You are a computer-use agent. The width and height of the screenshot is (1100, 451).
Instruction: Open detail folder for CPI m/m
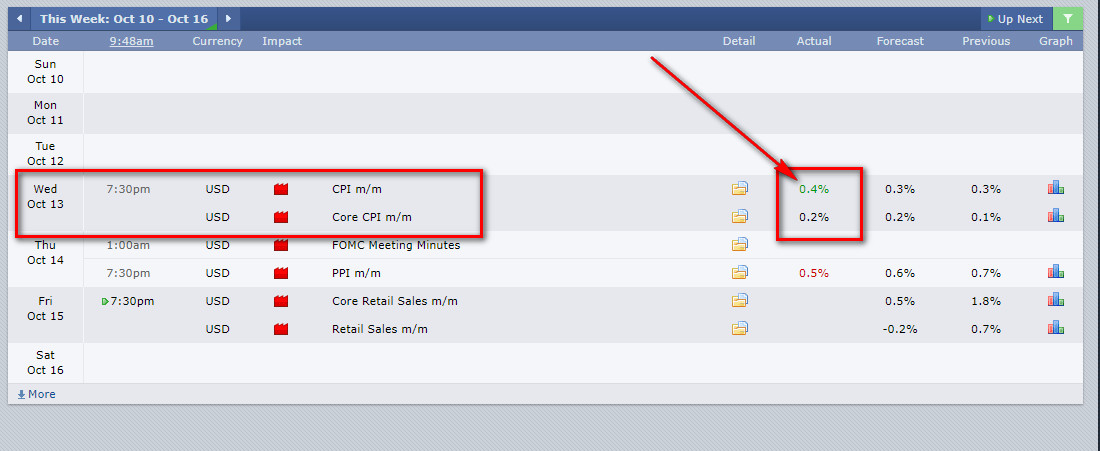click(x=739, y=188)
